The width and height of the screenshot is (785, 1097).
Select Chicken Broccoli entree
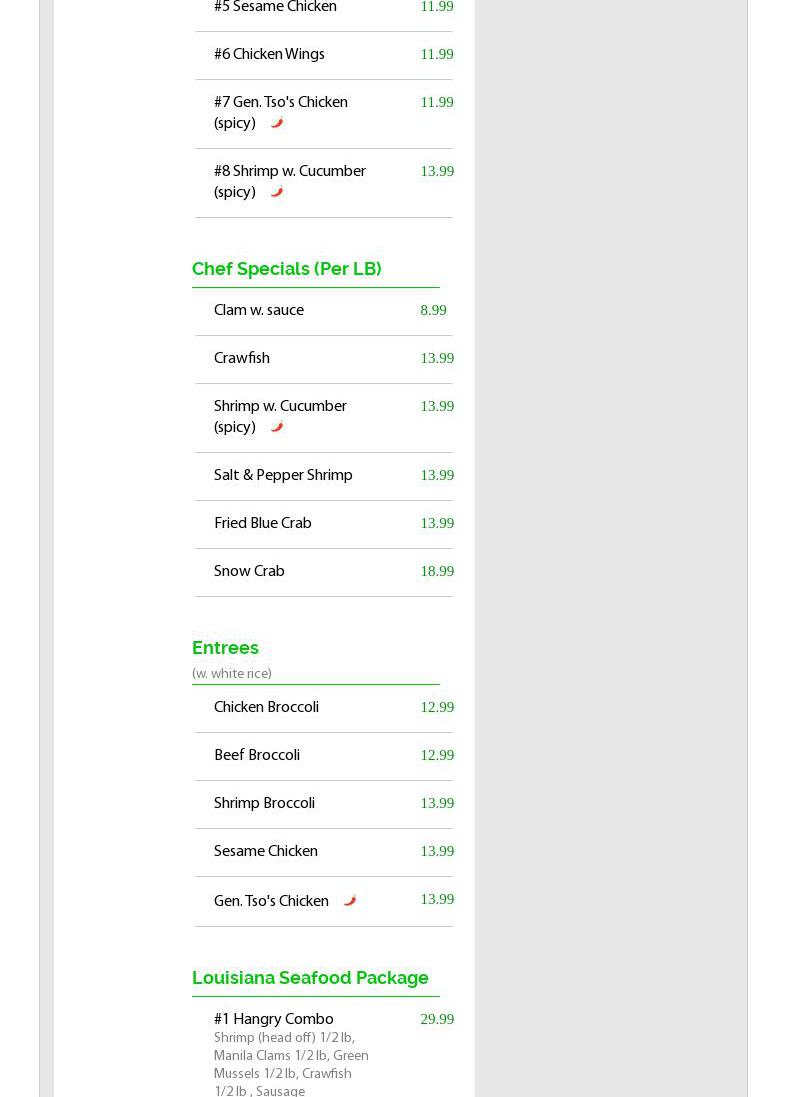pos(324,709)
